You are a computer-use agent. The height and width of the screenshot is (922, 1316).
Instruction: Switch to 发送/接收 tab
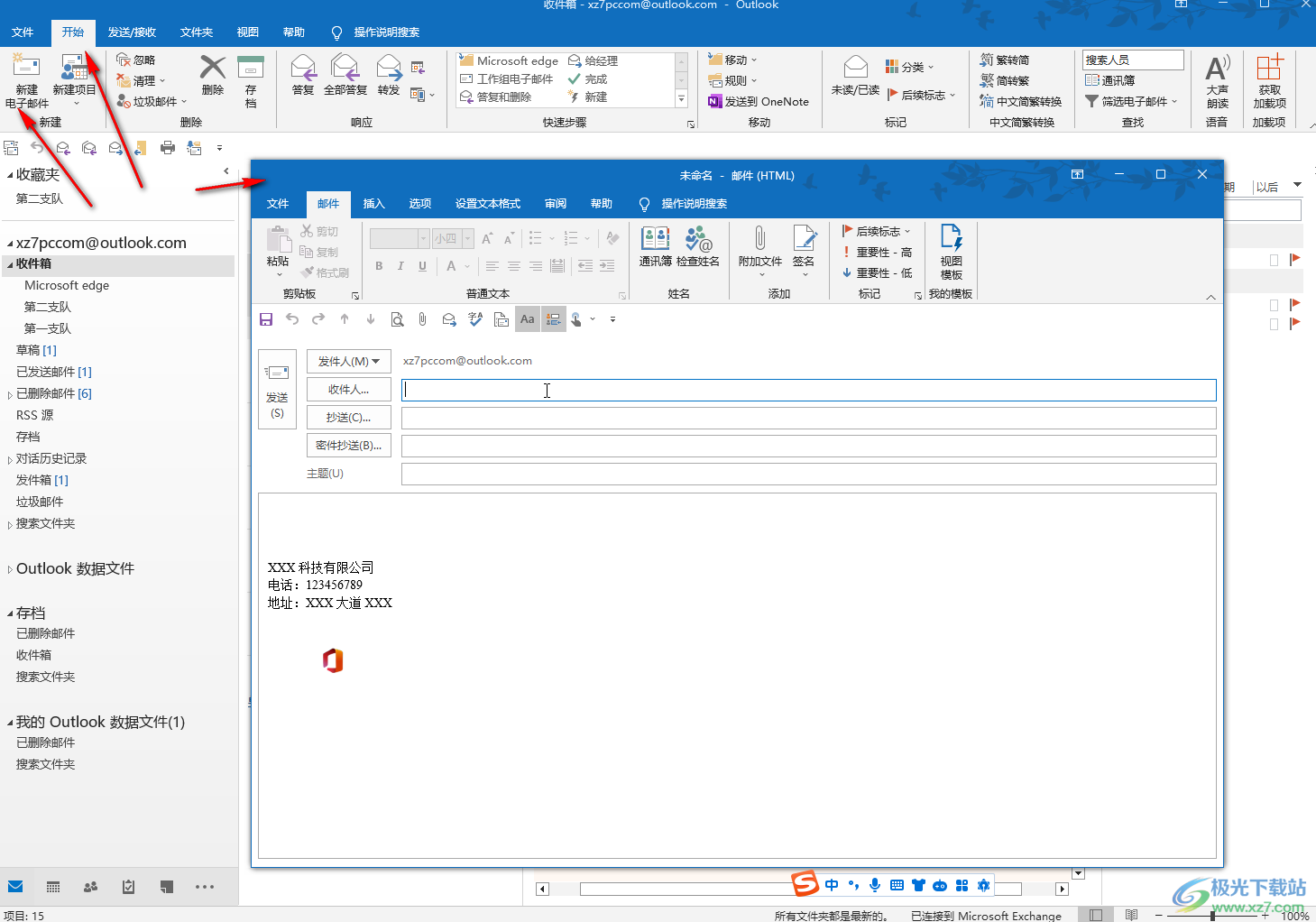[x=132, y=32]
